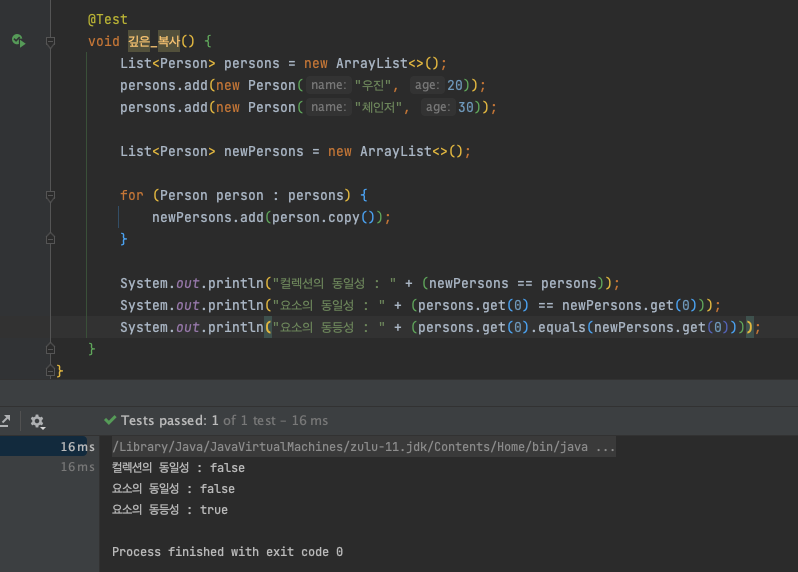This screenshot has height=572, width=798.
Task: Run the 깊은_복사 test from the gutter icon
Action: (18, 41)
